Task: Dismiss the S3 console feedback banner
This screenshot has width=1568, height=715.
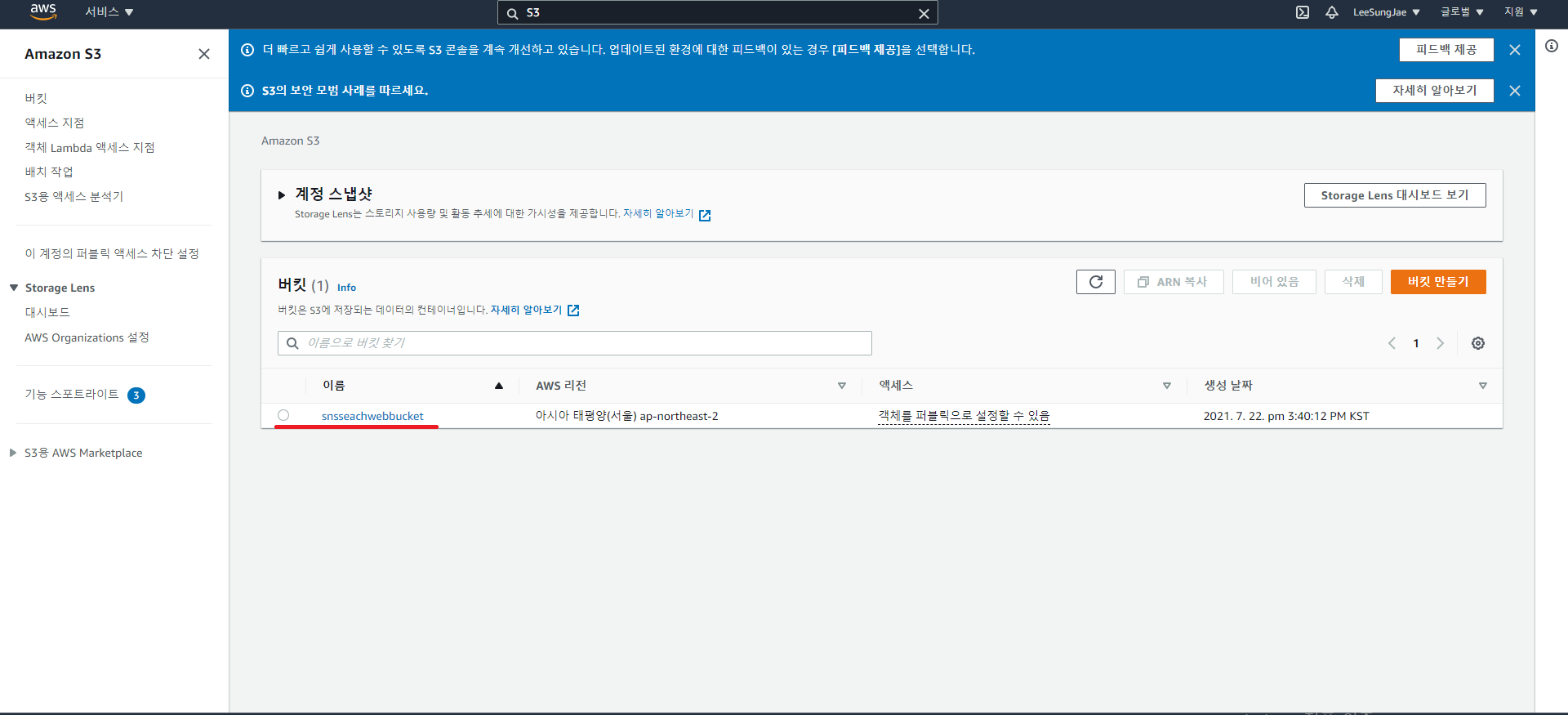Action: pyautogui.click(x=1515, y=50)
